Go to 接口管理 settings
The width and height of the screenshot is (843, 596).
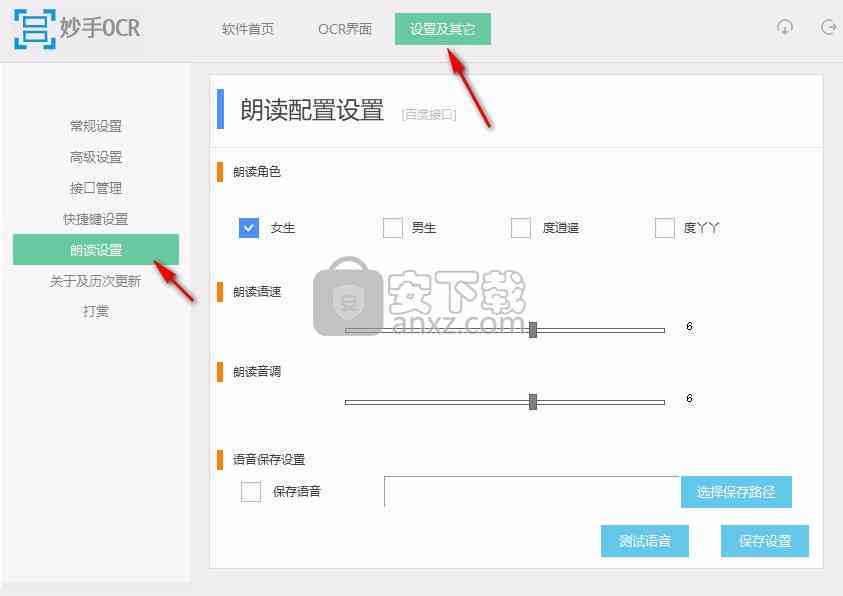(x=96, y=188)
